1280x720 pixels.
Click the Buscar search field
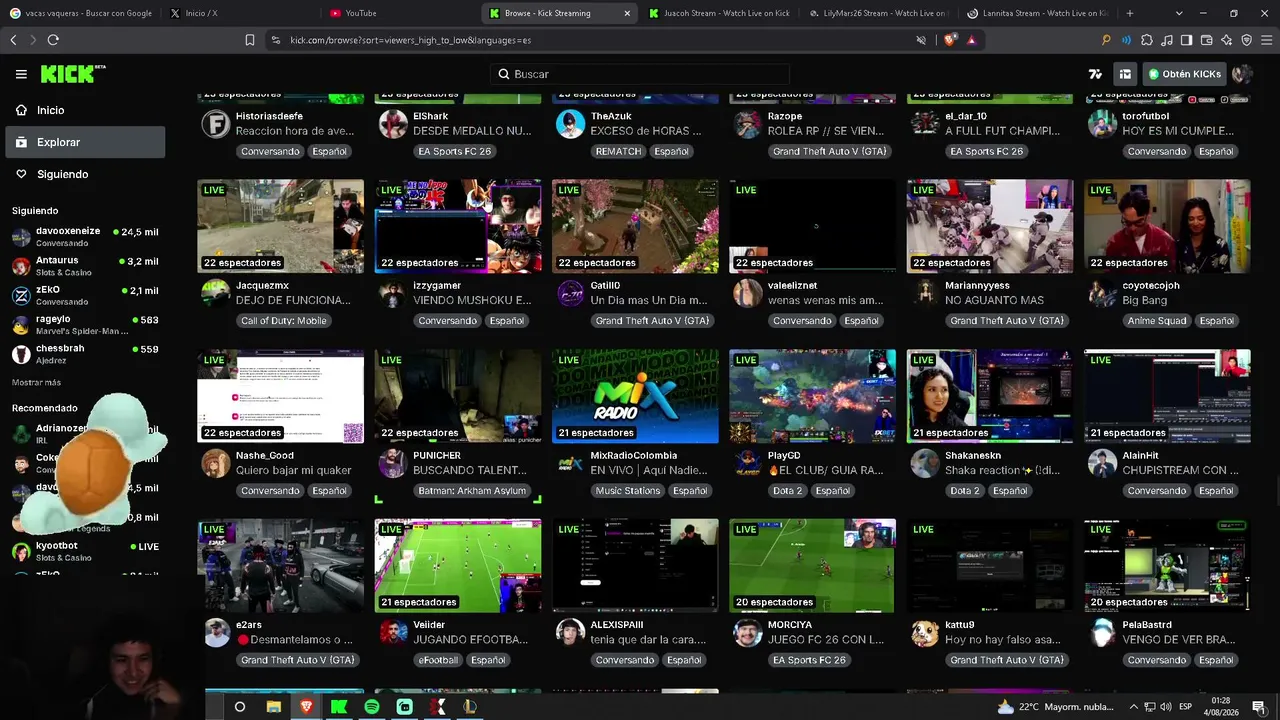640,74
